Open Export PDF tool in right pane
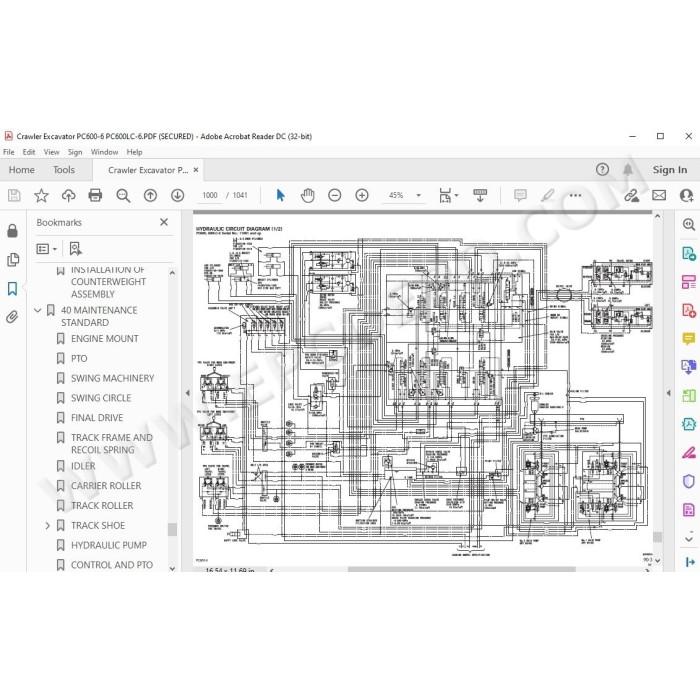 tap(689, 254)
